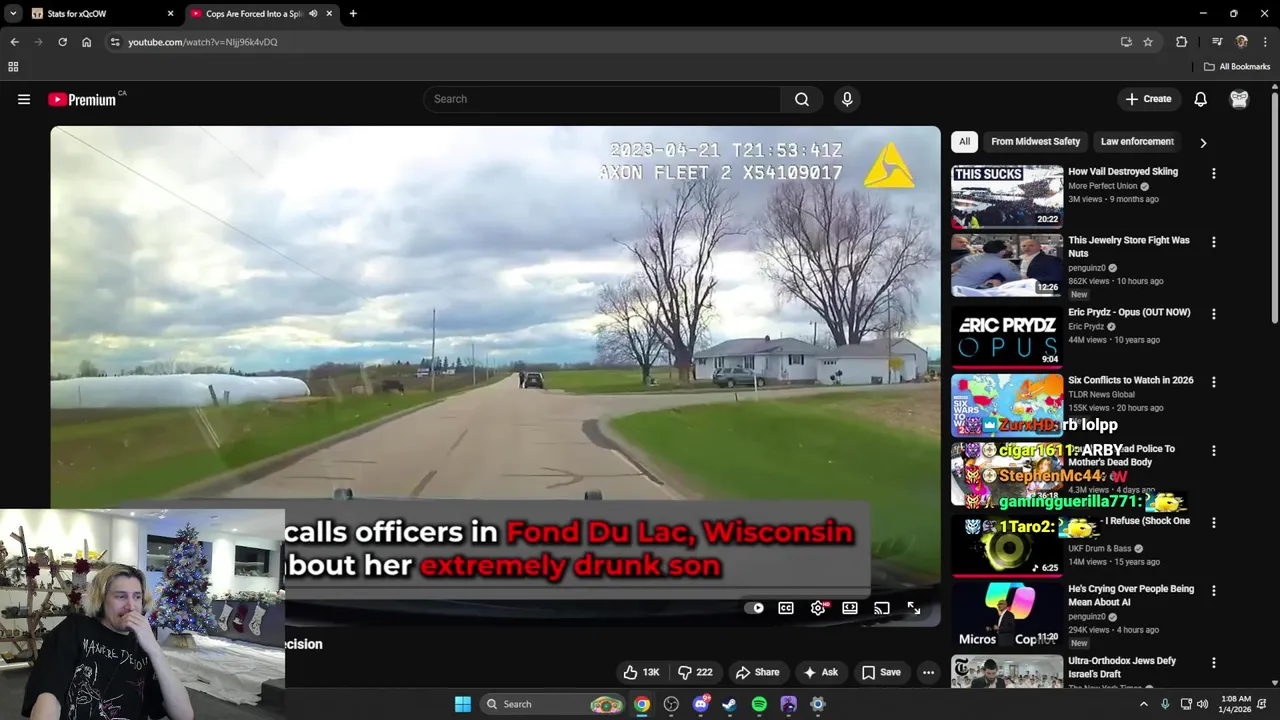Viewport: 1280px width, 720px height.
Task: Share the current video
Action: pyautogui.click(x=757, y=672)
